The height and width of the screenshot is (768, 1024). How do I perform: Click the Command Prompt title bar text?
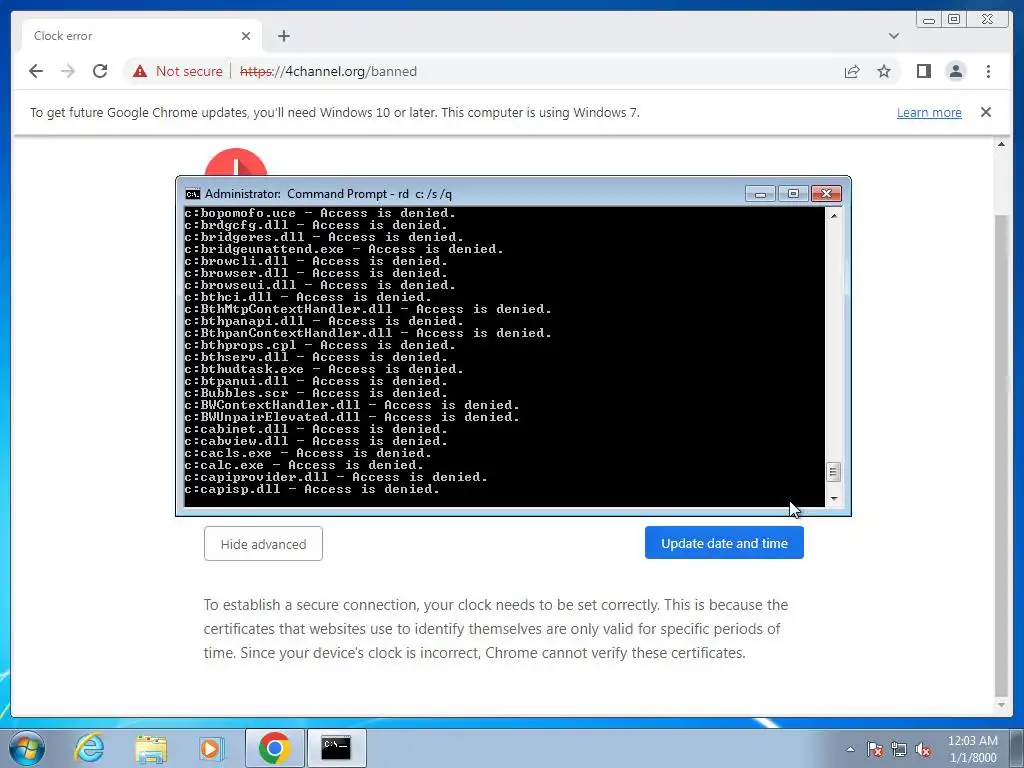click(x=328, y=194)
